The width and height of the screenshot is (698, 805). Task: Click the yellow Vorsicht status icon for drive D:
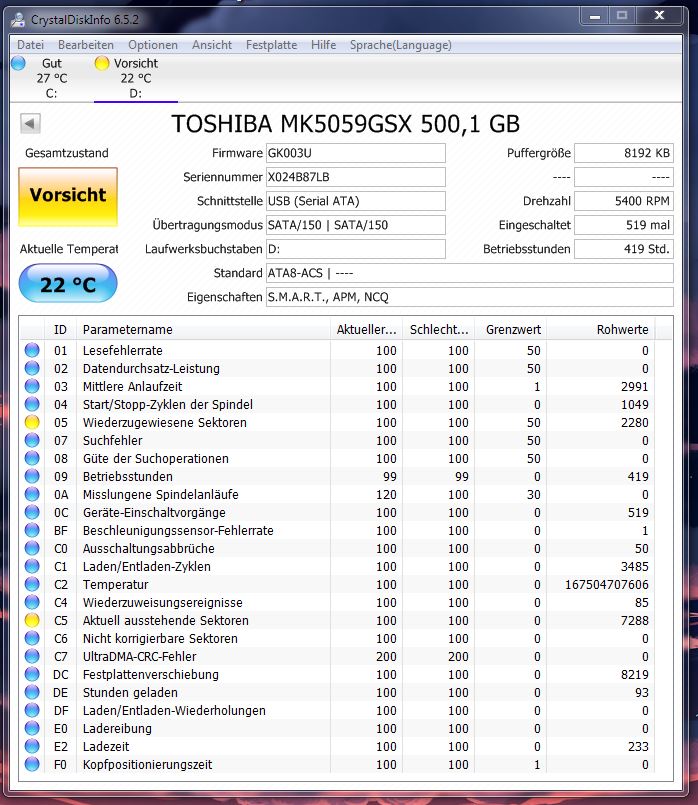click(102, 63)
